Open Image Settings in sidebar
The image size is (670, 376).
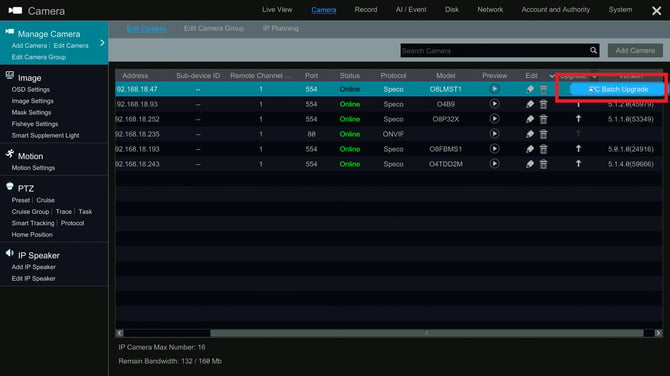(x=32, y=101)
